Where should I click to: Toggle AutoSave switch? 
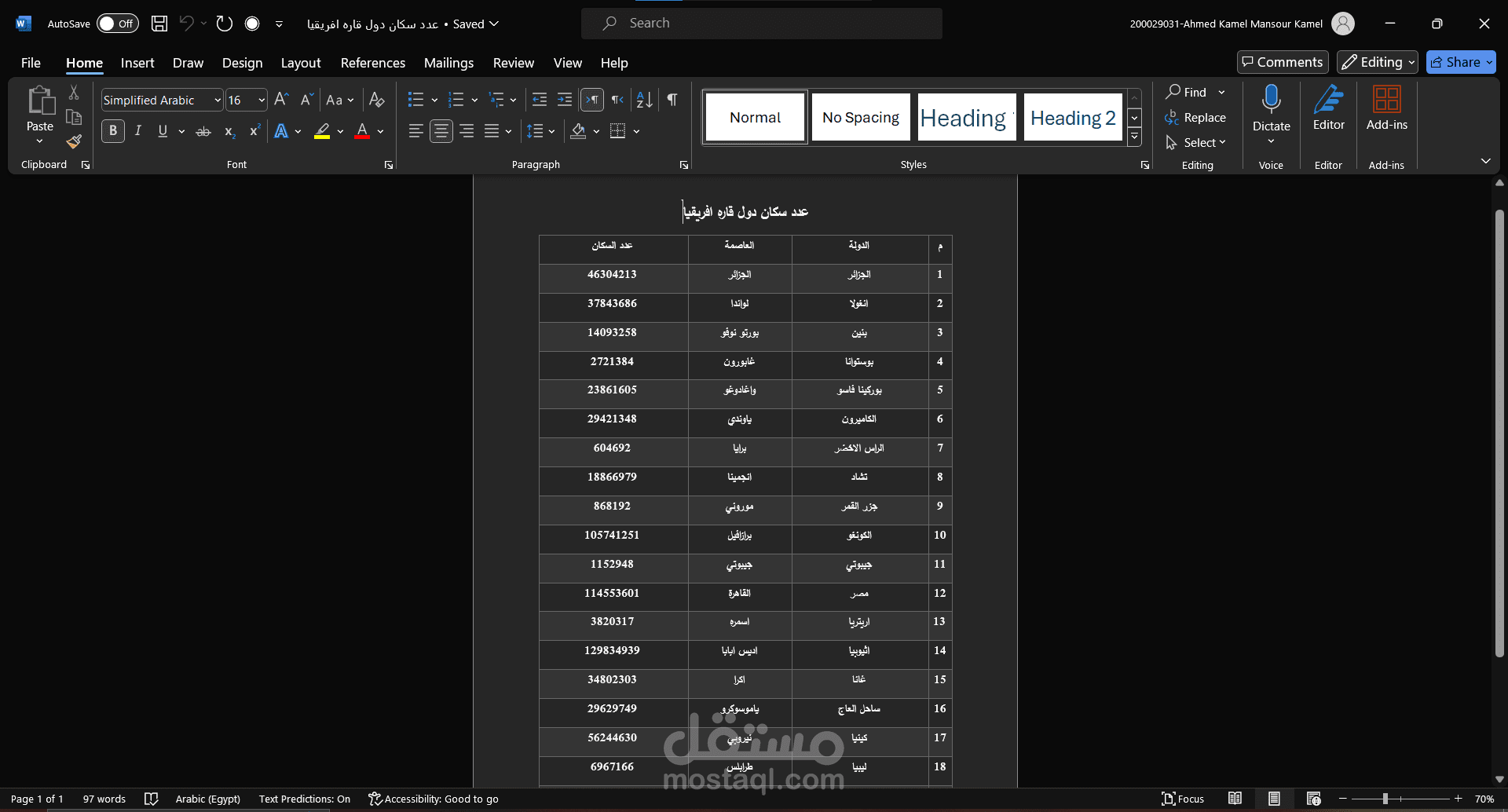117,24
